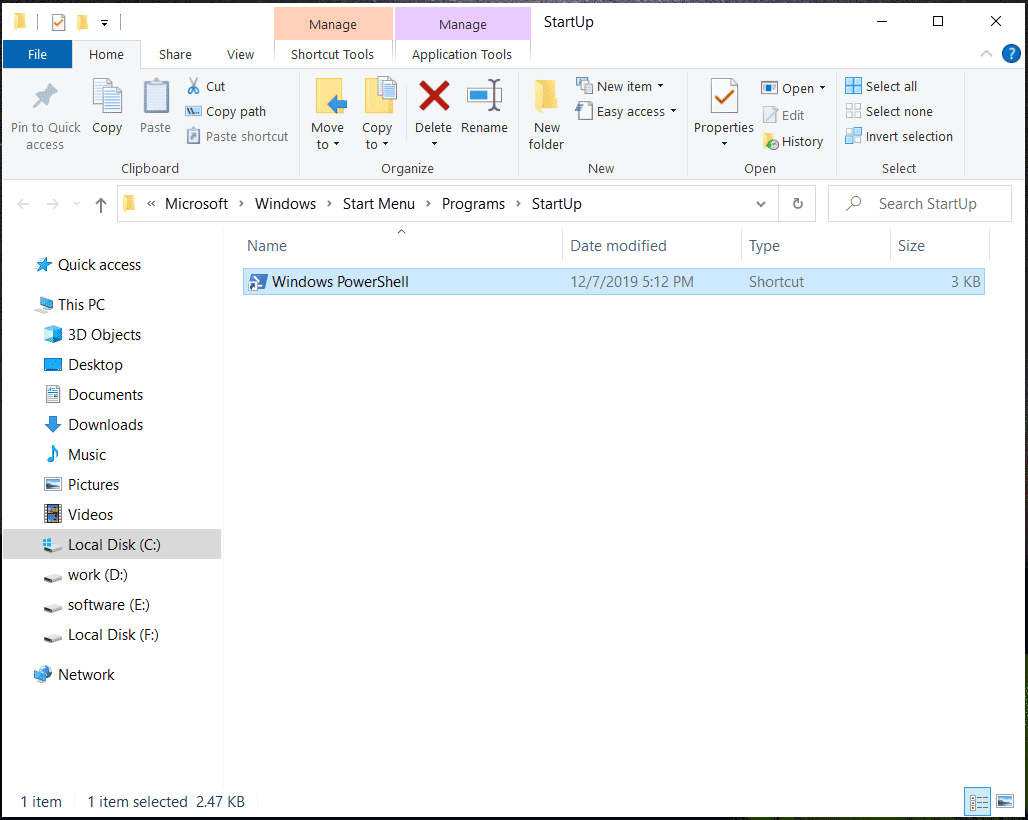Viewport: 1028px width, 820px height.
Task: Open the File menu tab
Action: 37,54
